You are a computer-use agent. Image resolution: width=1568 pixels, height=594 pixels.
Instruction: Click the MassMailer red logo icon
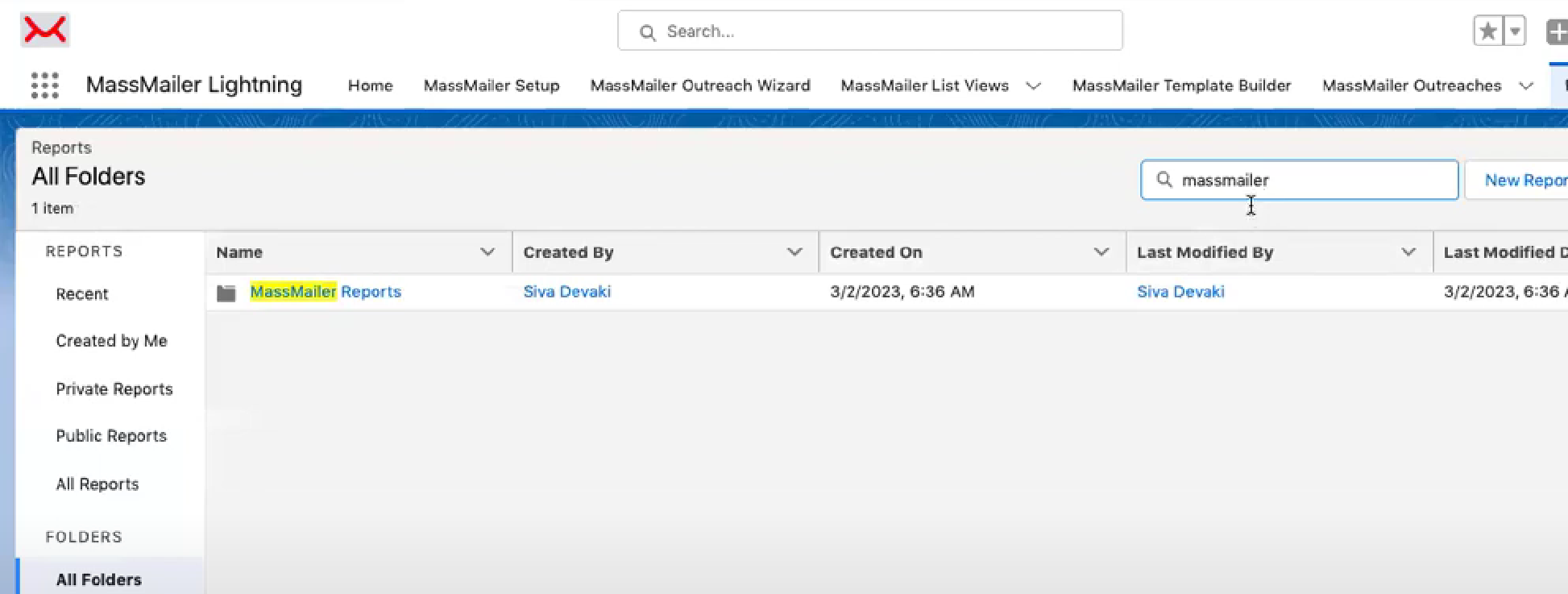[x=45, y=30]
